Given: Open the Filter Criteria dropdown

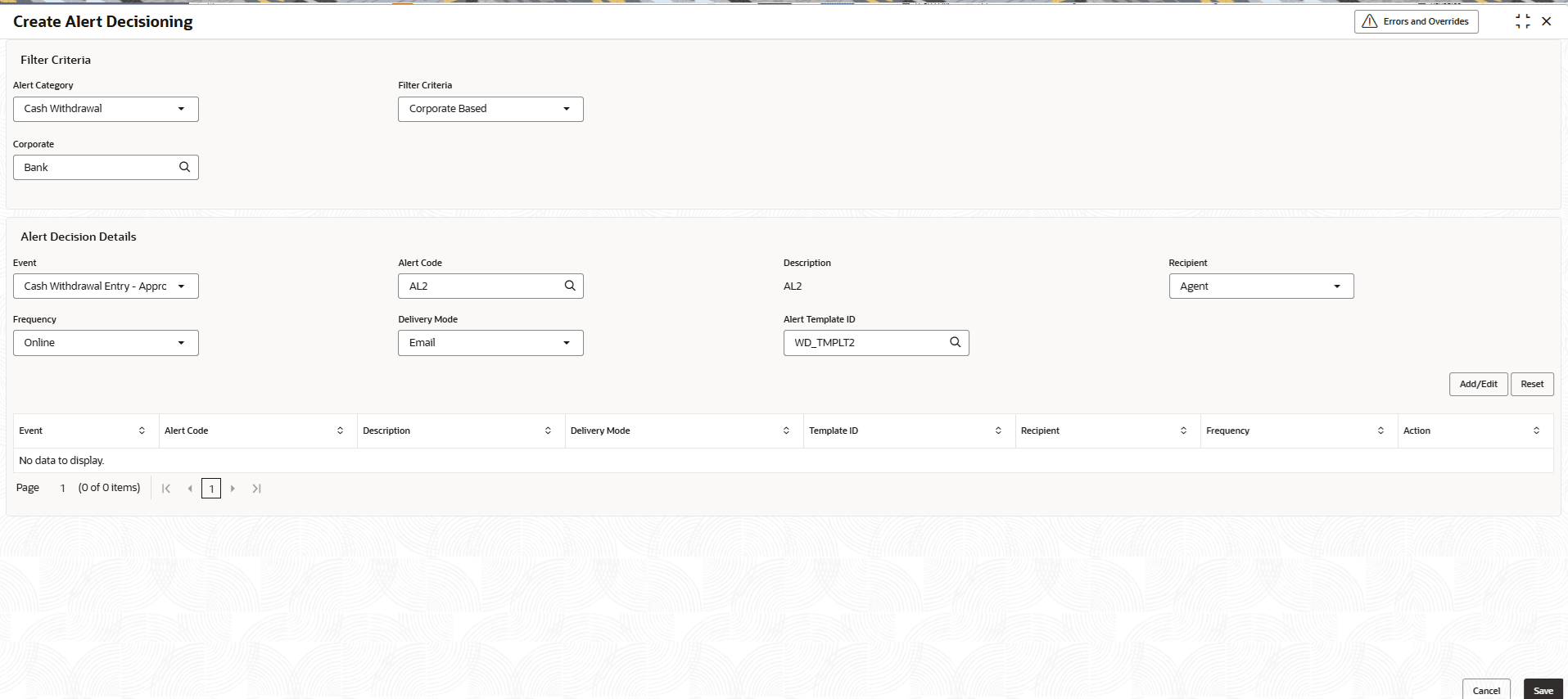Looking at the screenshot, I should click(x=490, y=109).
